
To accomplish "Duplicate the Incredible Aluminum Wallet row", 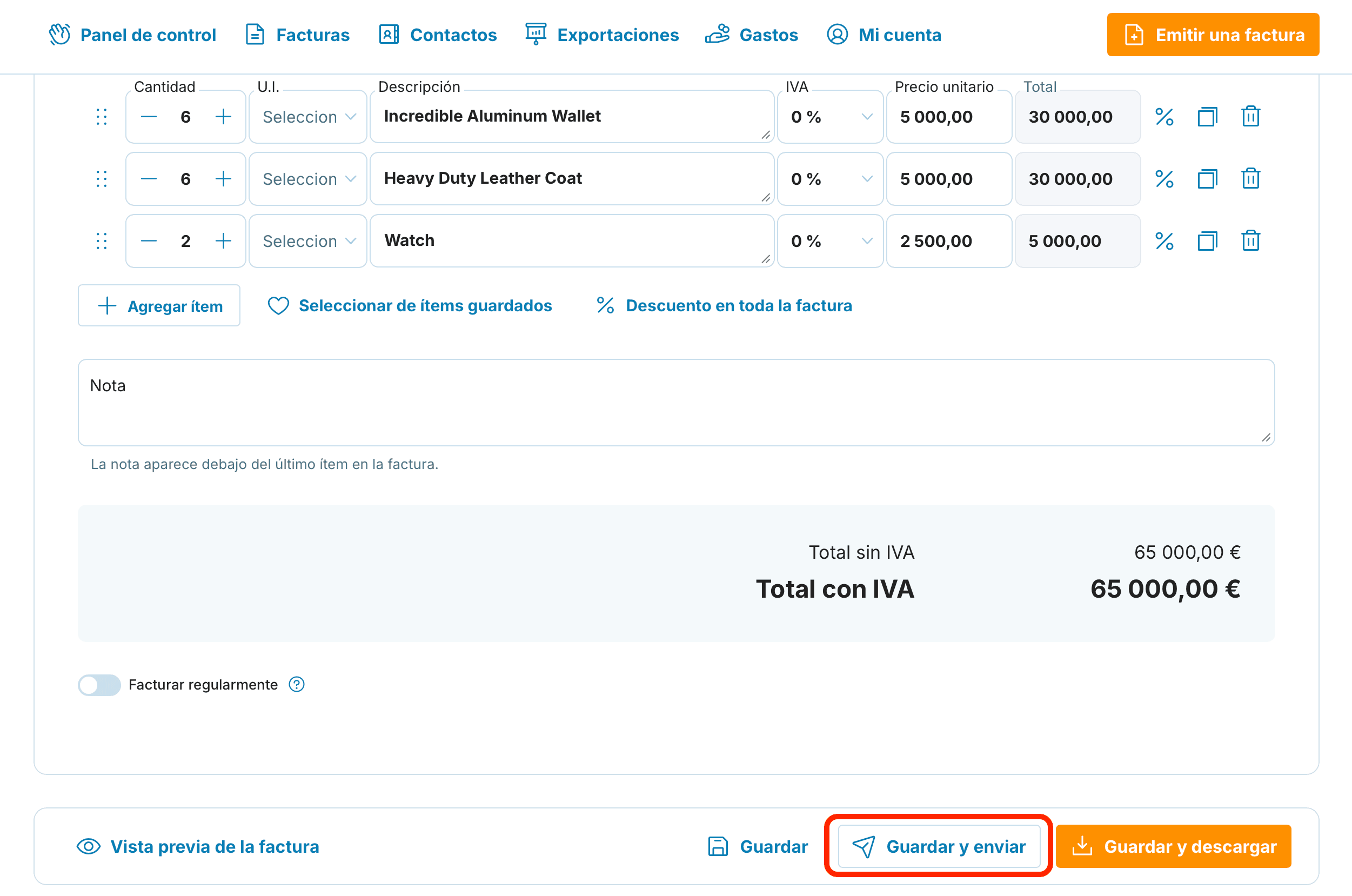I will point(1207,117).
